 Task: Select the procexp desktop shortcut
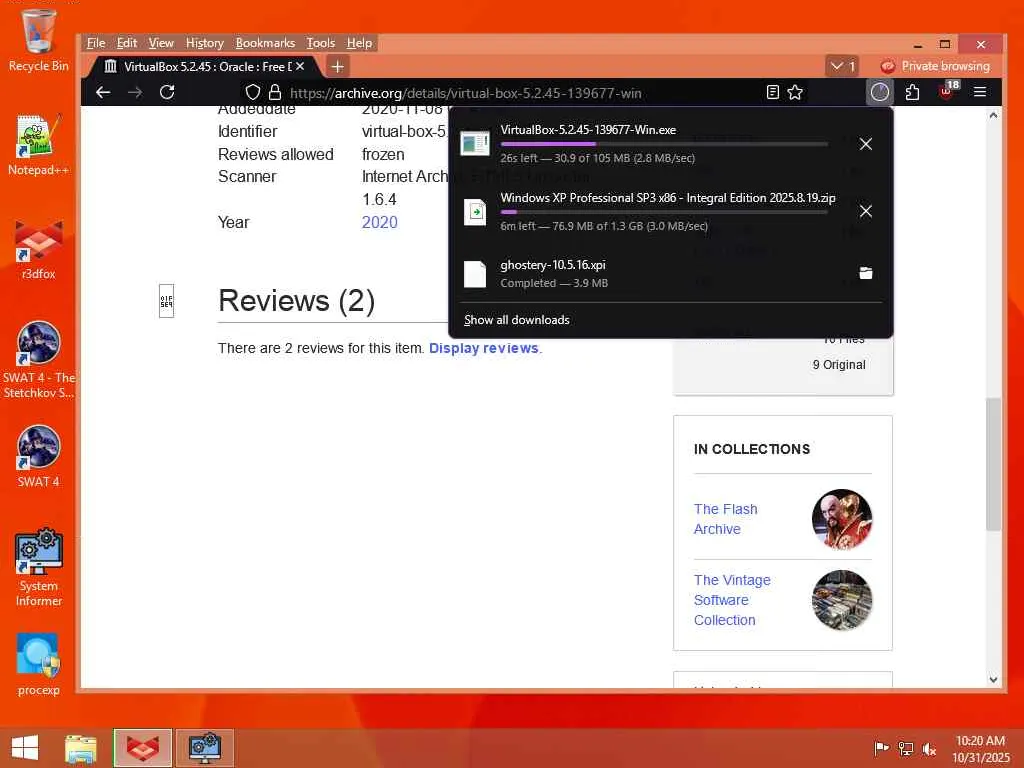[x=39, y=664]
